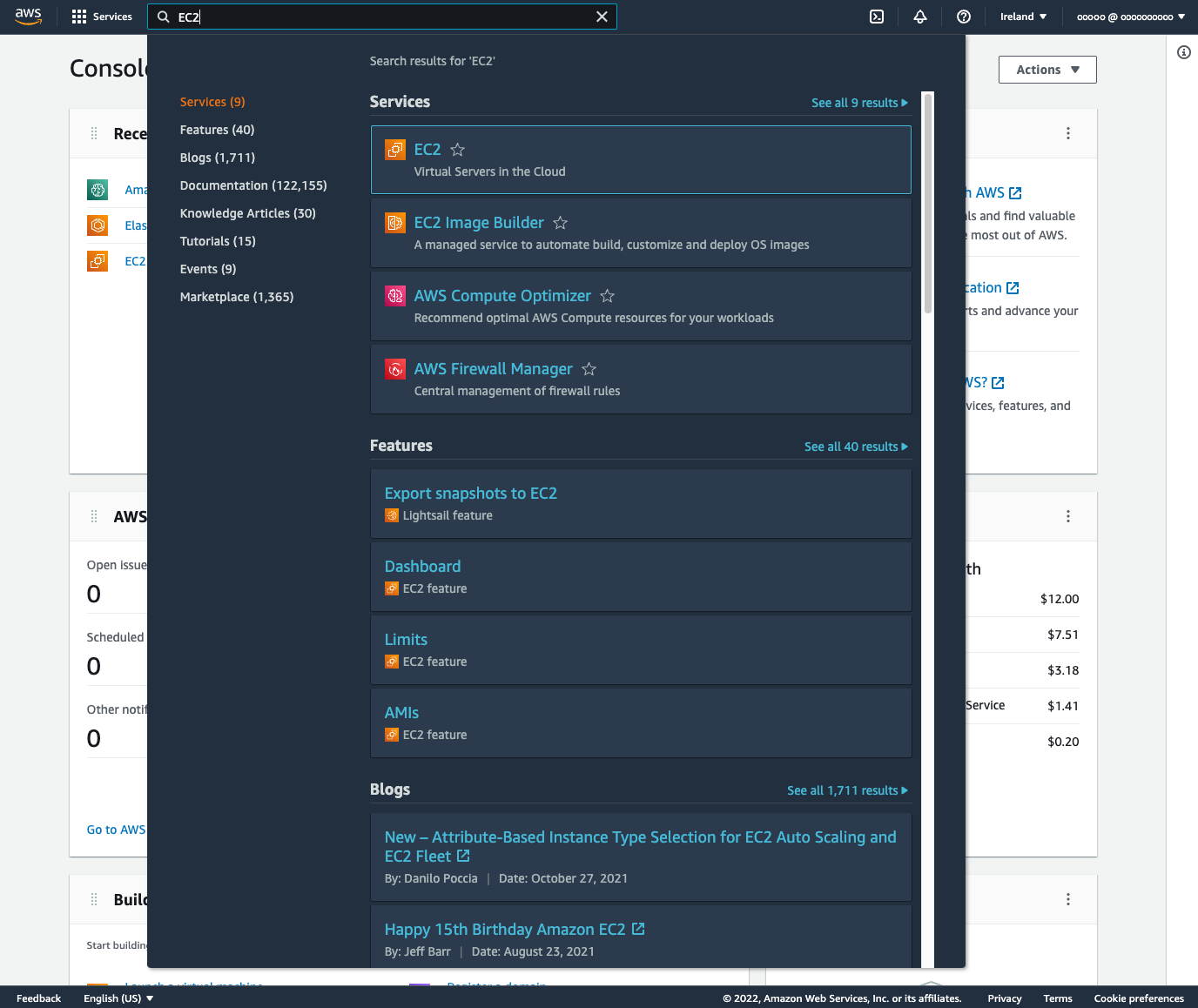Open the notifications bell icon
Screen dimensions: 1198x1008
tap(920, 17)
